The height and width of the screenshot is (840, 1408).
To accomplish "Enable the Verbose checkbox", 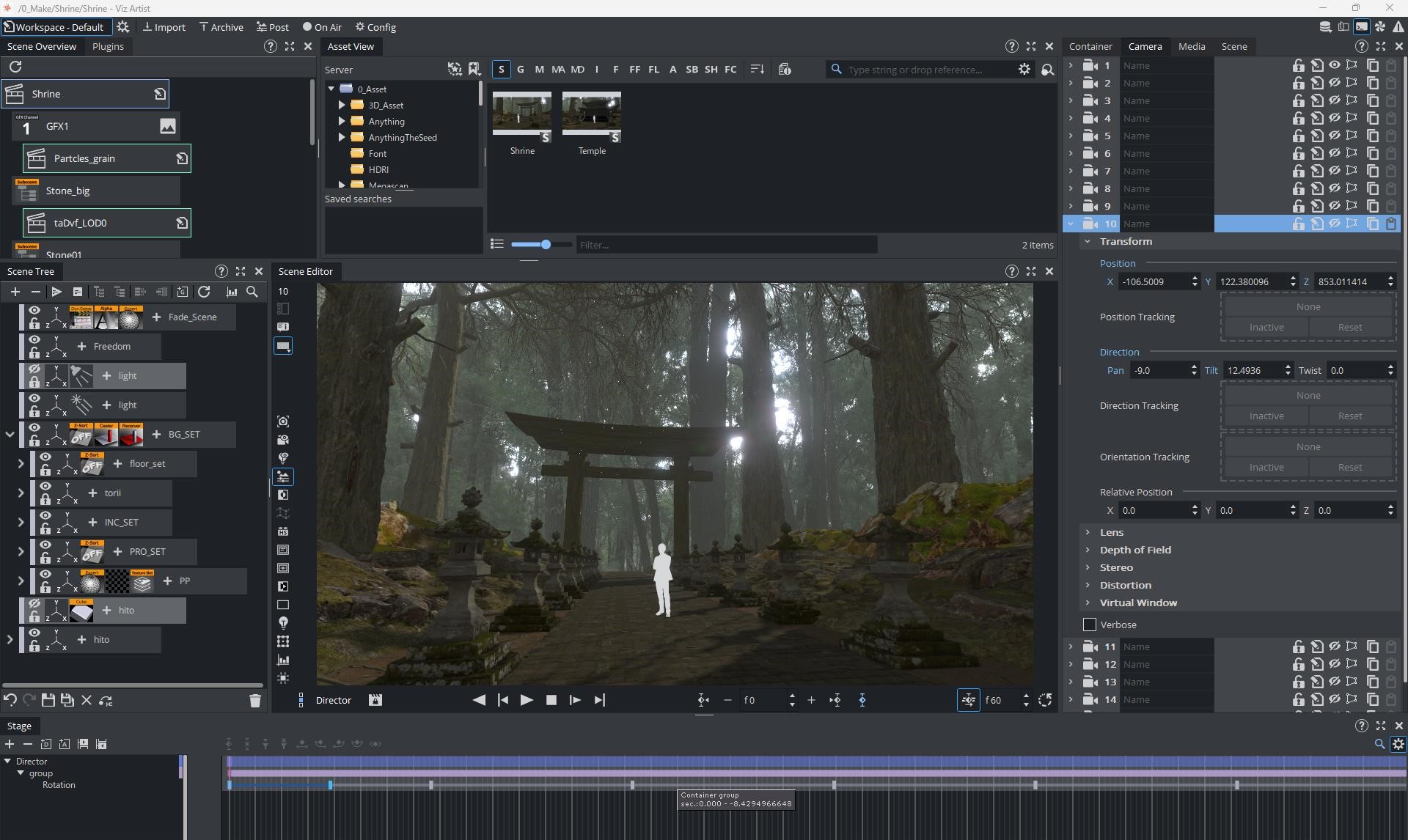I will (x=1090, y=625).
